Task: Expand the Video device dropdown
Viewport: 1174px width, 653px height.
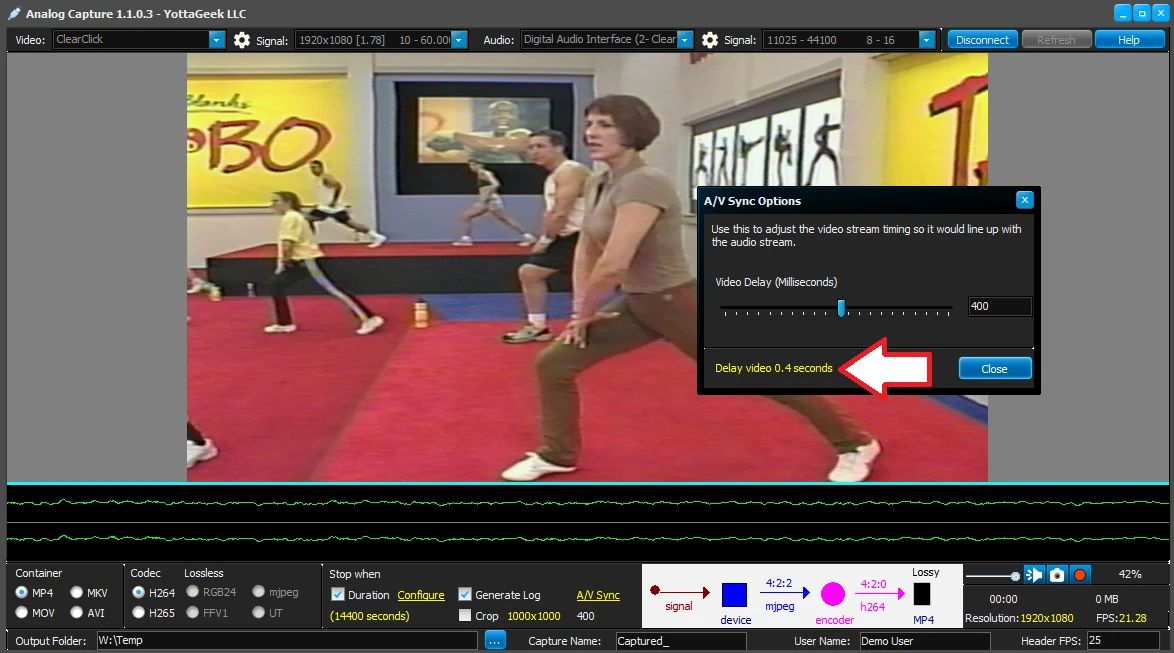Action: pos(216,40)
